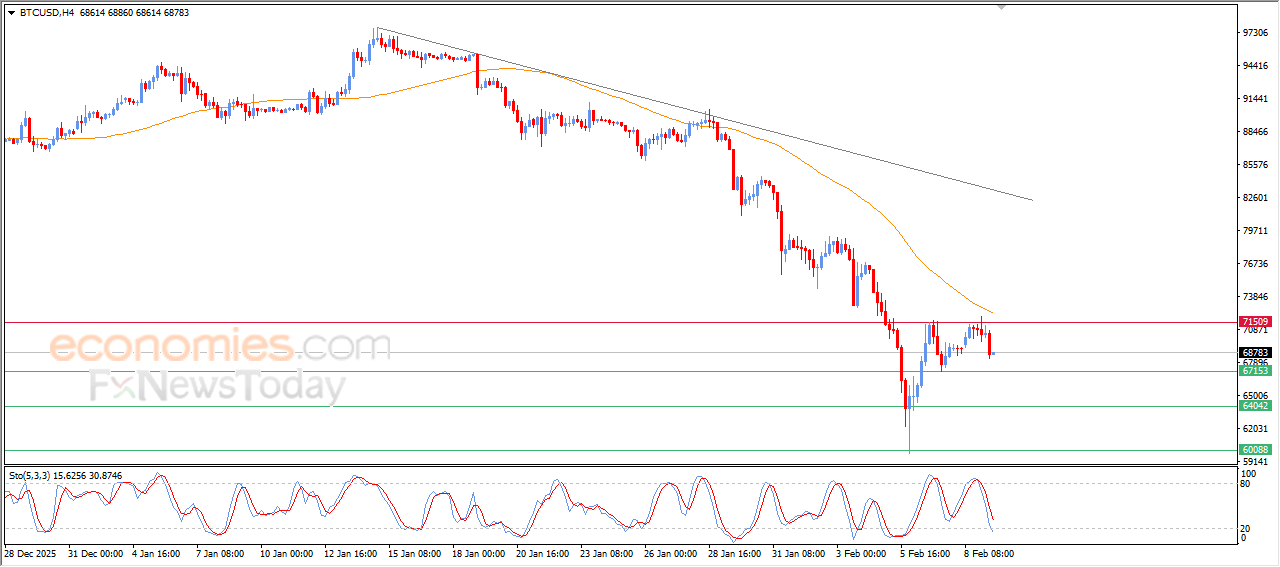This screenshot has height=567, width=1280.
Task: Click the 91441 price axis value
Action: tap(1254, 98)
